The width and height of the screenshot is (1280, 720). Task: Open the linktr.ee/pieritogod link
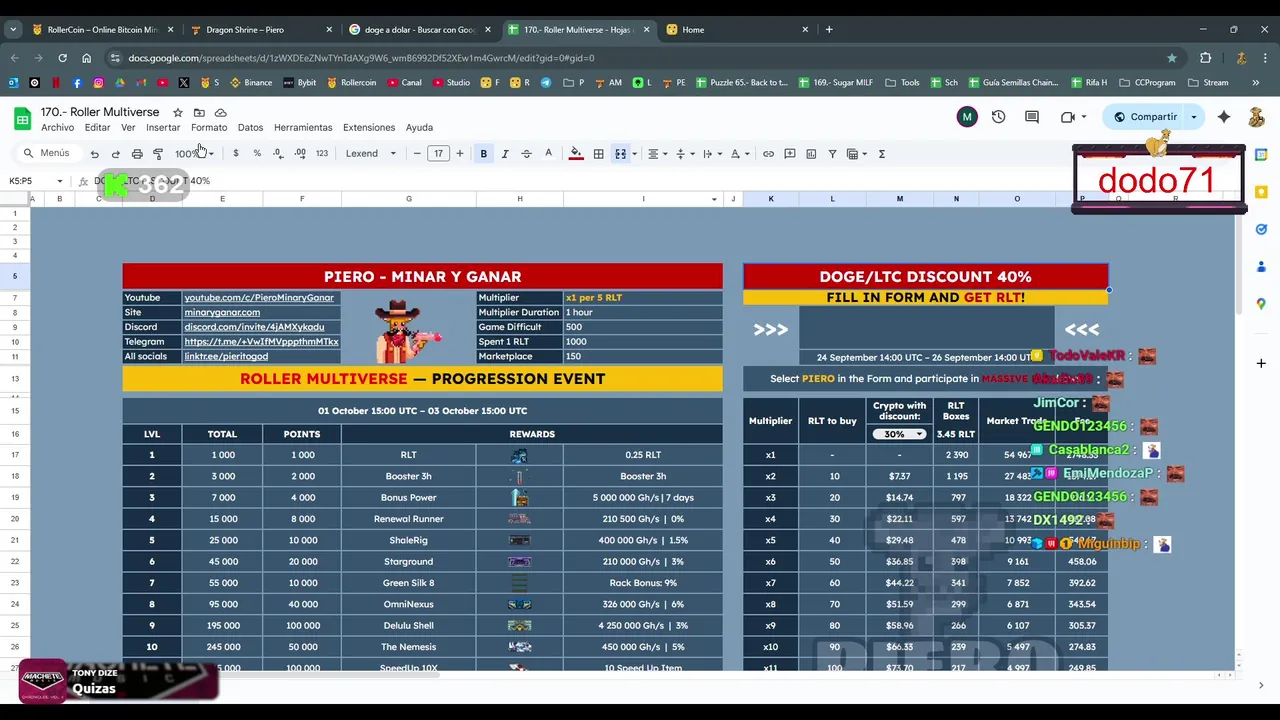226,356
